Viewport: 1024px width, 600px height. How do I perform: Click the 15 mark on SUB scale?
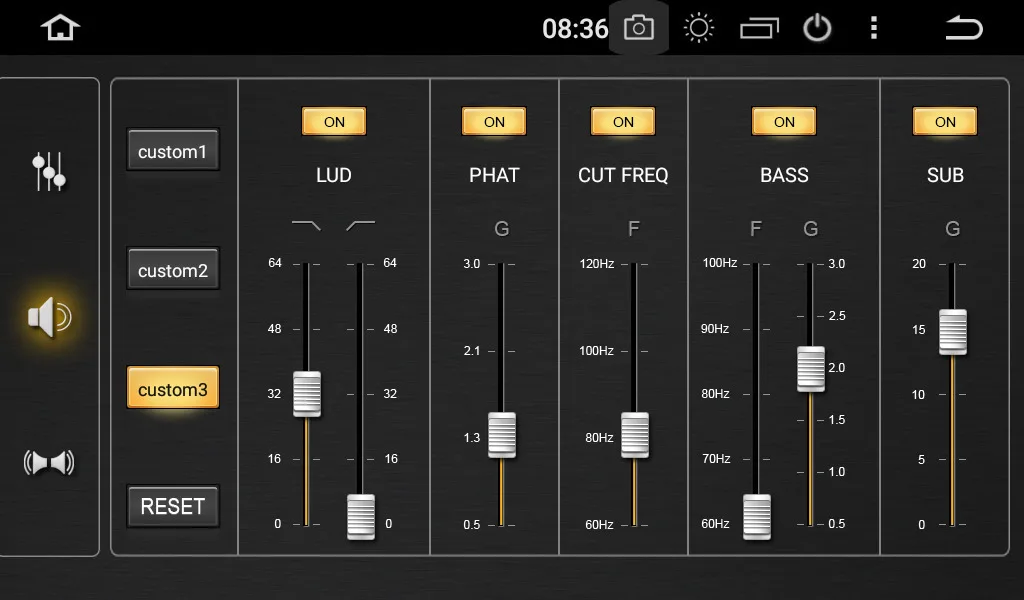919,330
